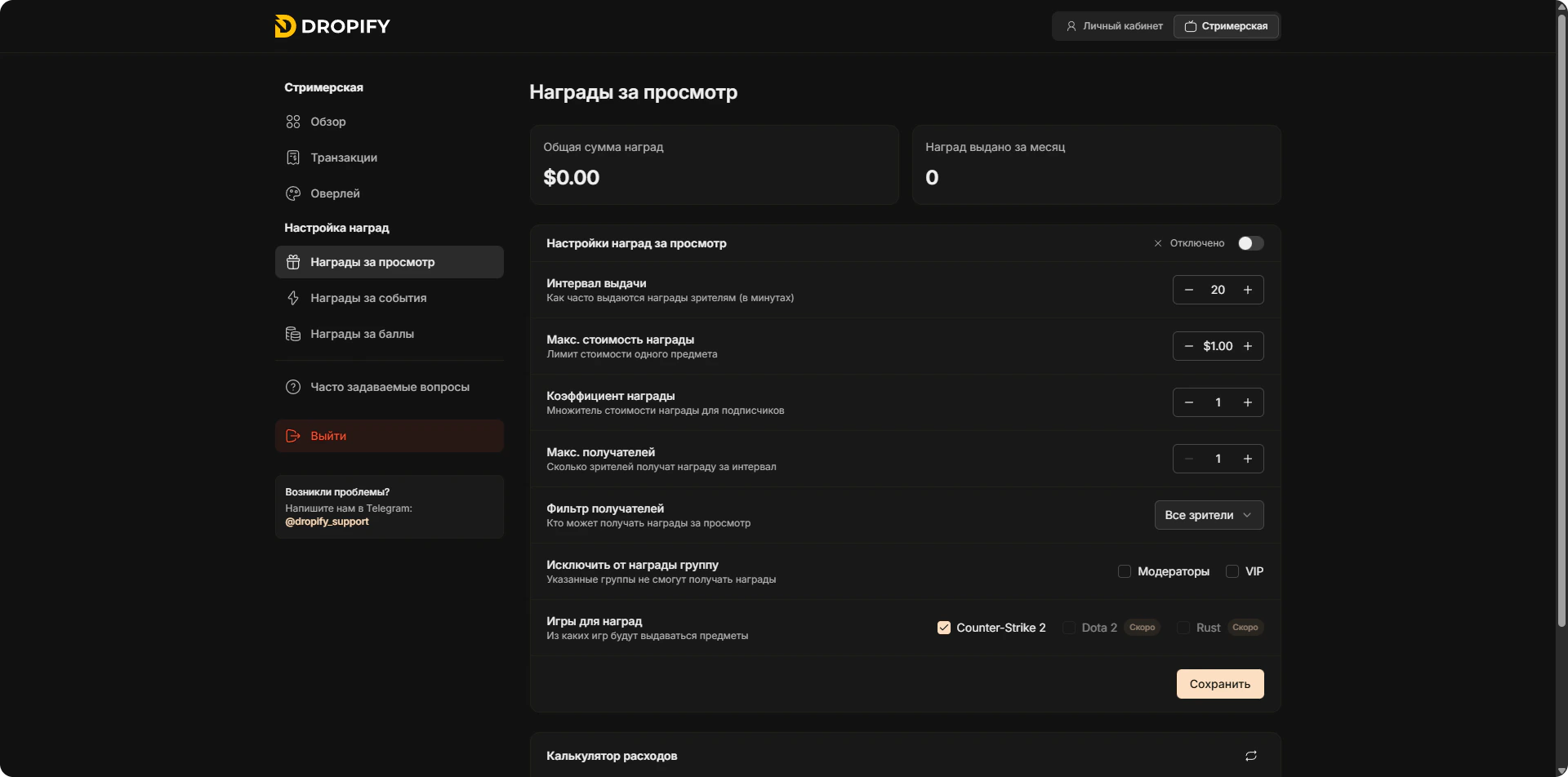Click the $0.00 total rewards value

point(572,177)
